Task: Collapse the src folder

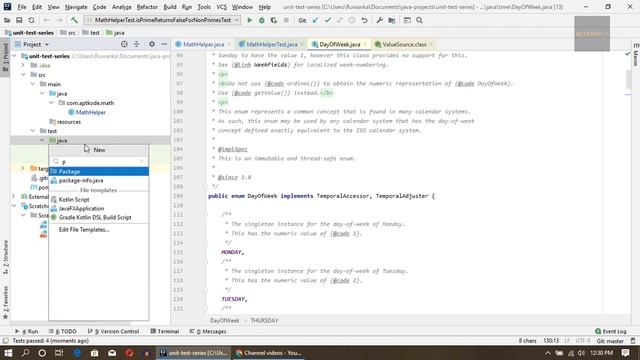Action: (23, 75)
